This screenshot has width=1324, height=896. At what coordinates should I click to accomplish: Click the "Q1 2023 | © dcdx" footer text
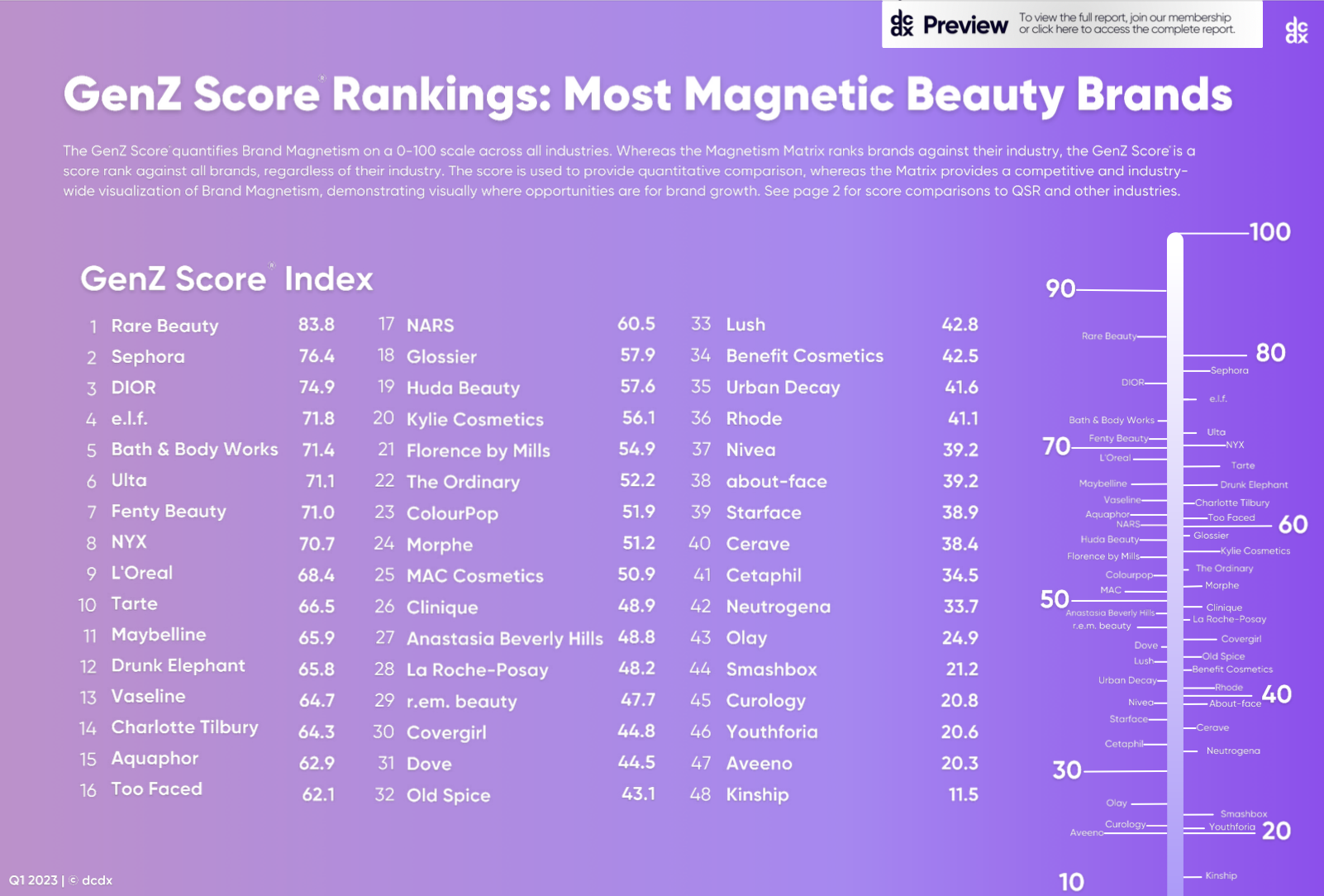coord(60,880)
